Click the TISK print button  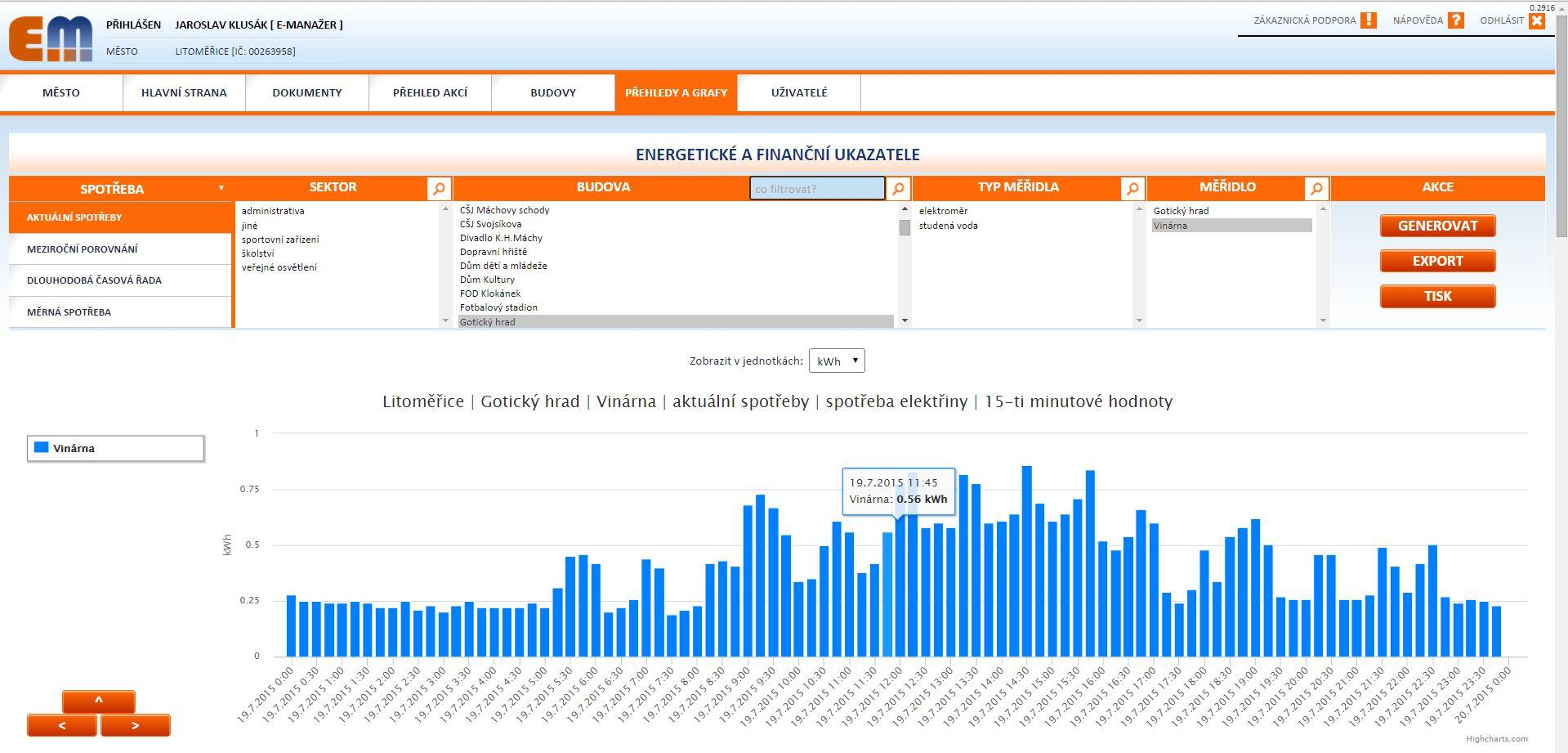pyautogui.click(x=1437, y=296)
